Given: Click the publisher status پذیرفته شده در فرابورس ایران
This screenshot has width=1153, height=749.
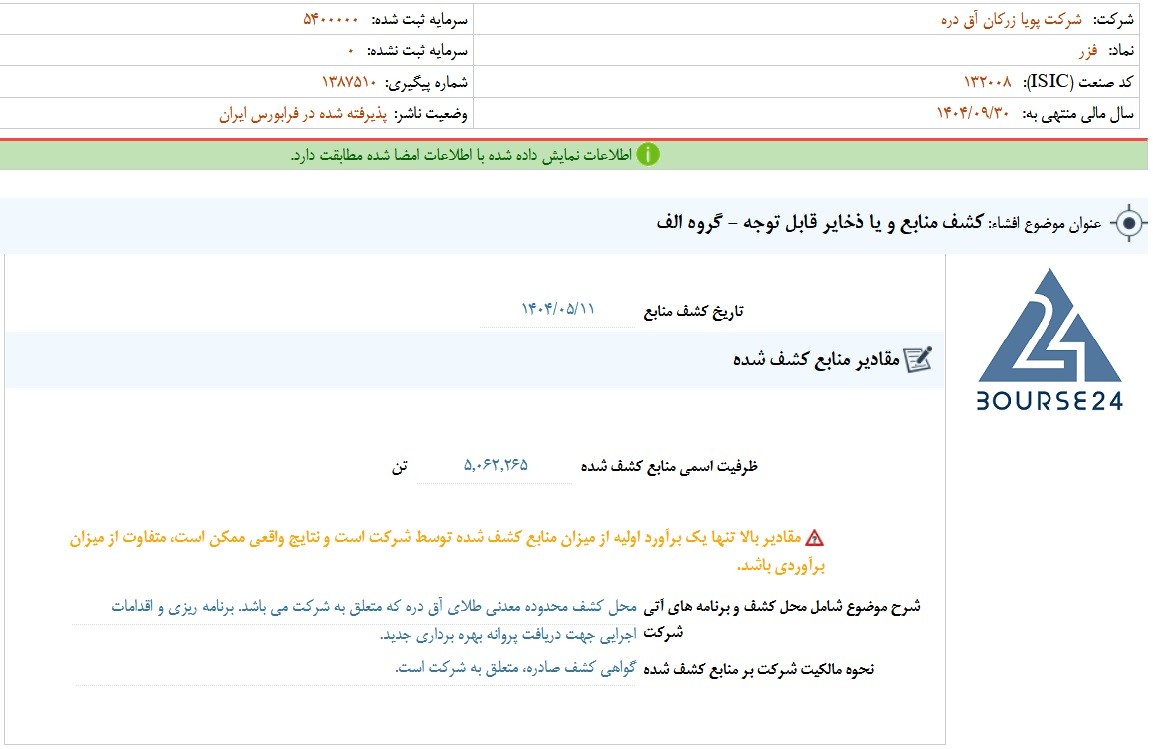Looking at the screenshot, I should (x=303, y=114).
